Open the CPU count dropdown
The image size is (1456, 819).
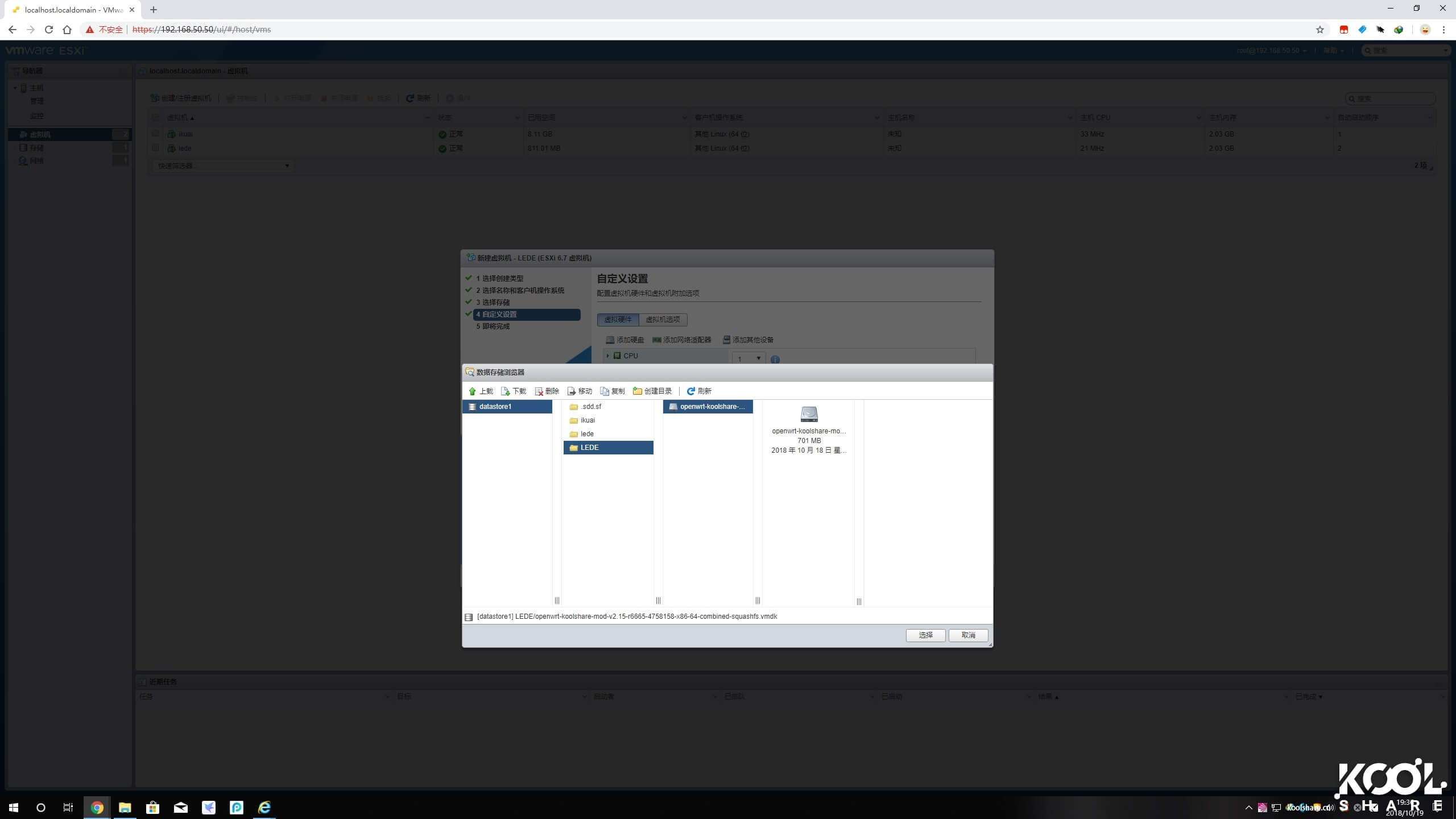(757, 358)
